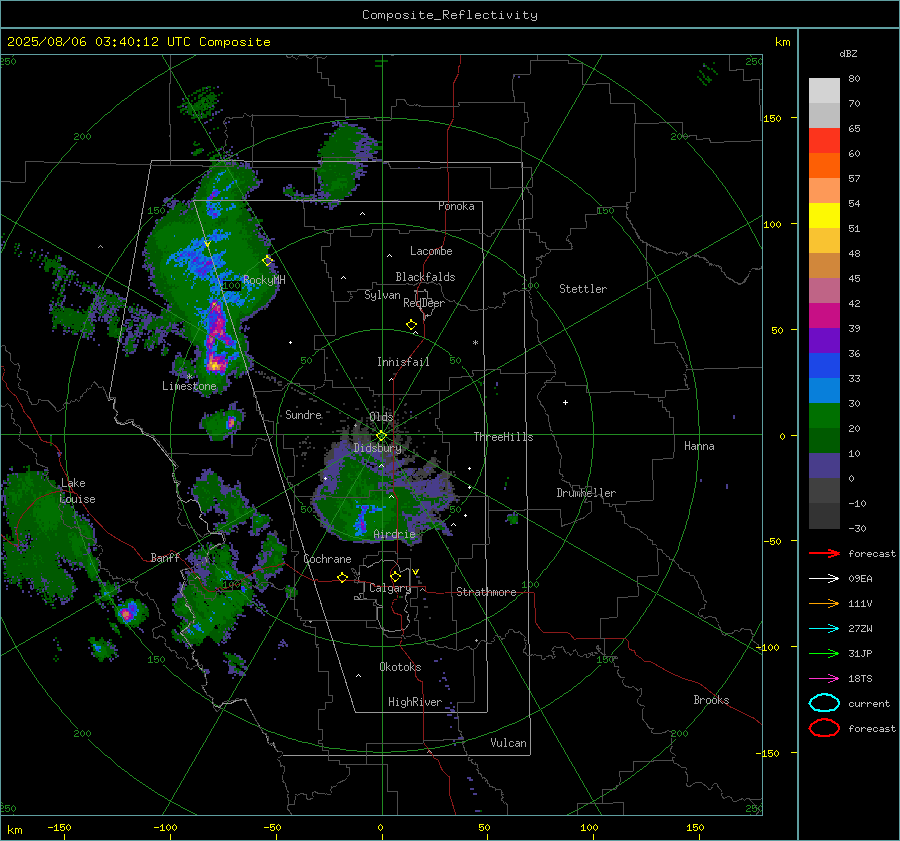Click the purple 36-39 dBZ swatch
The width and height of the screenshot is (900, 841).
click(824, 340)
